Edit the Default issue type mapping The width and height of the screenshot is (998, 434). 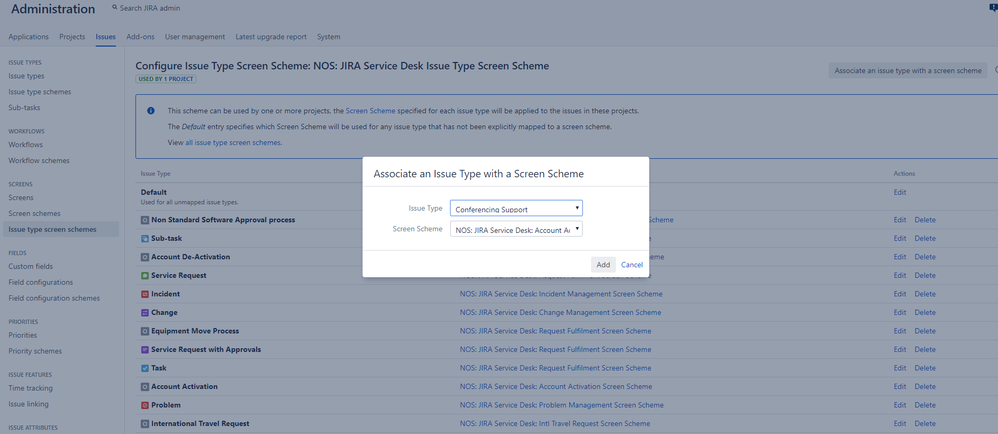coord(900,192)
